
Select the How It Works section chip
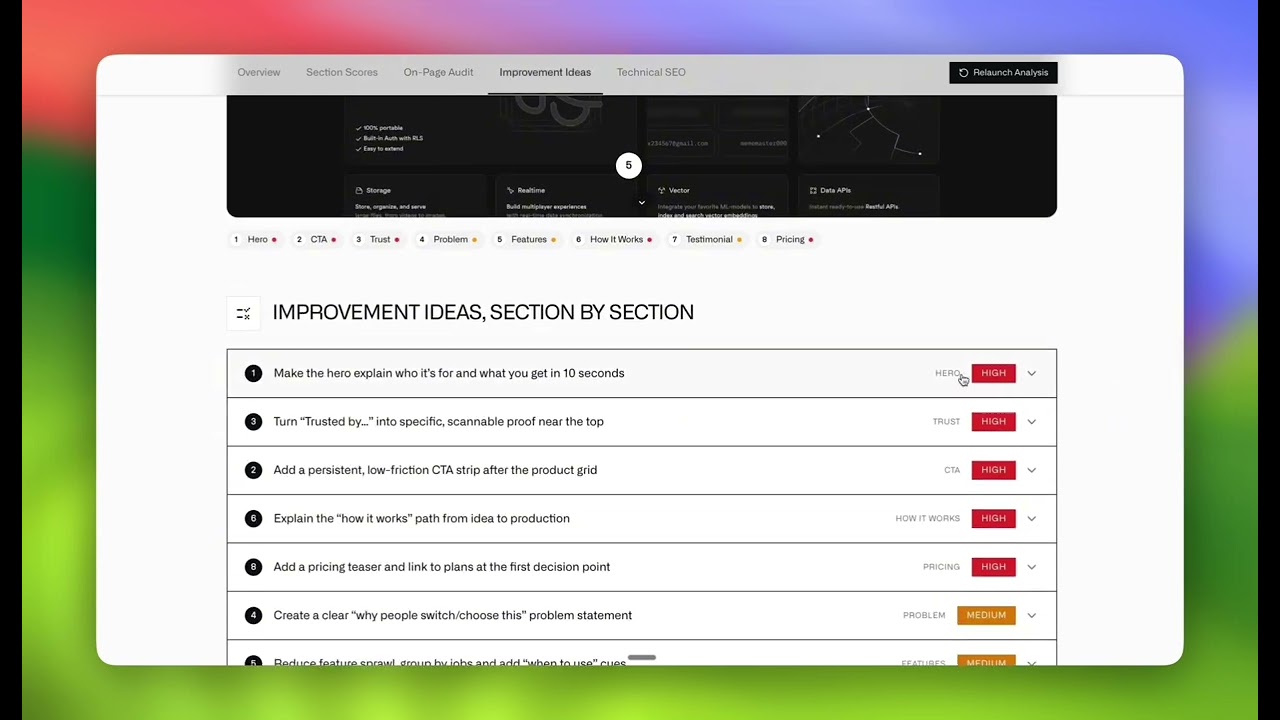coord(614,239)
